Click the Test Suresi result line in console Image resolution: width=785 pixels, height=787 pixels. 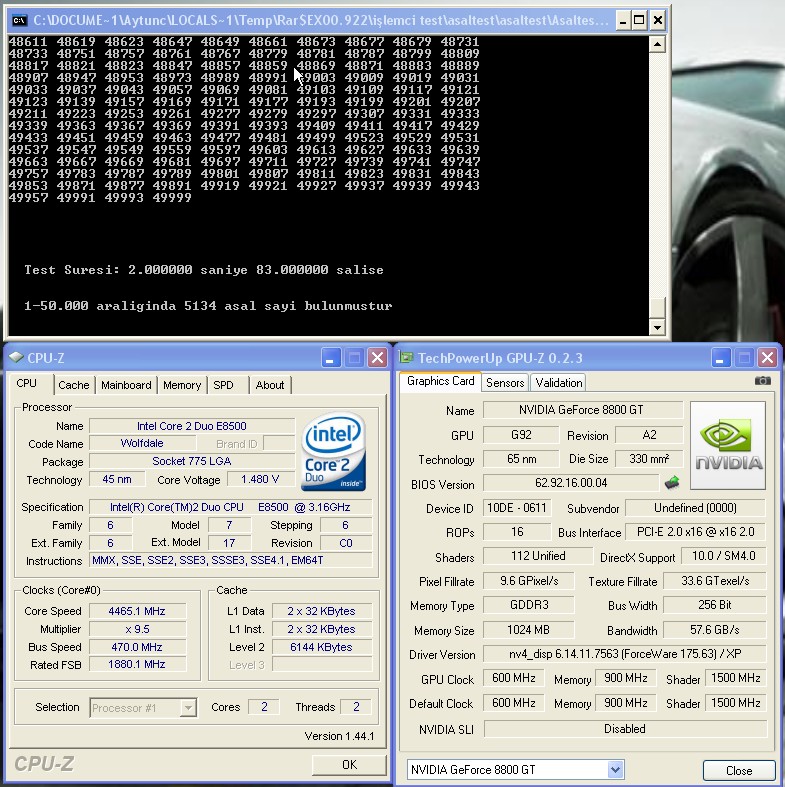point(204,270)
